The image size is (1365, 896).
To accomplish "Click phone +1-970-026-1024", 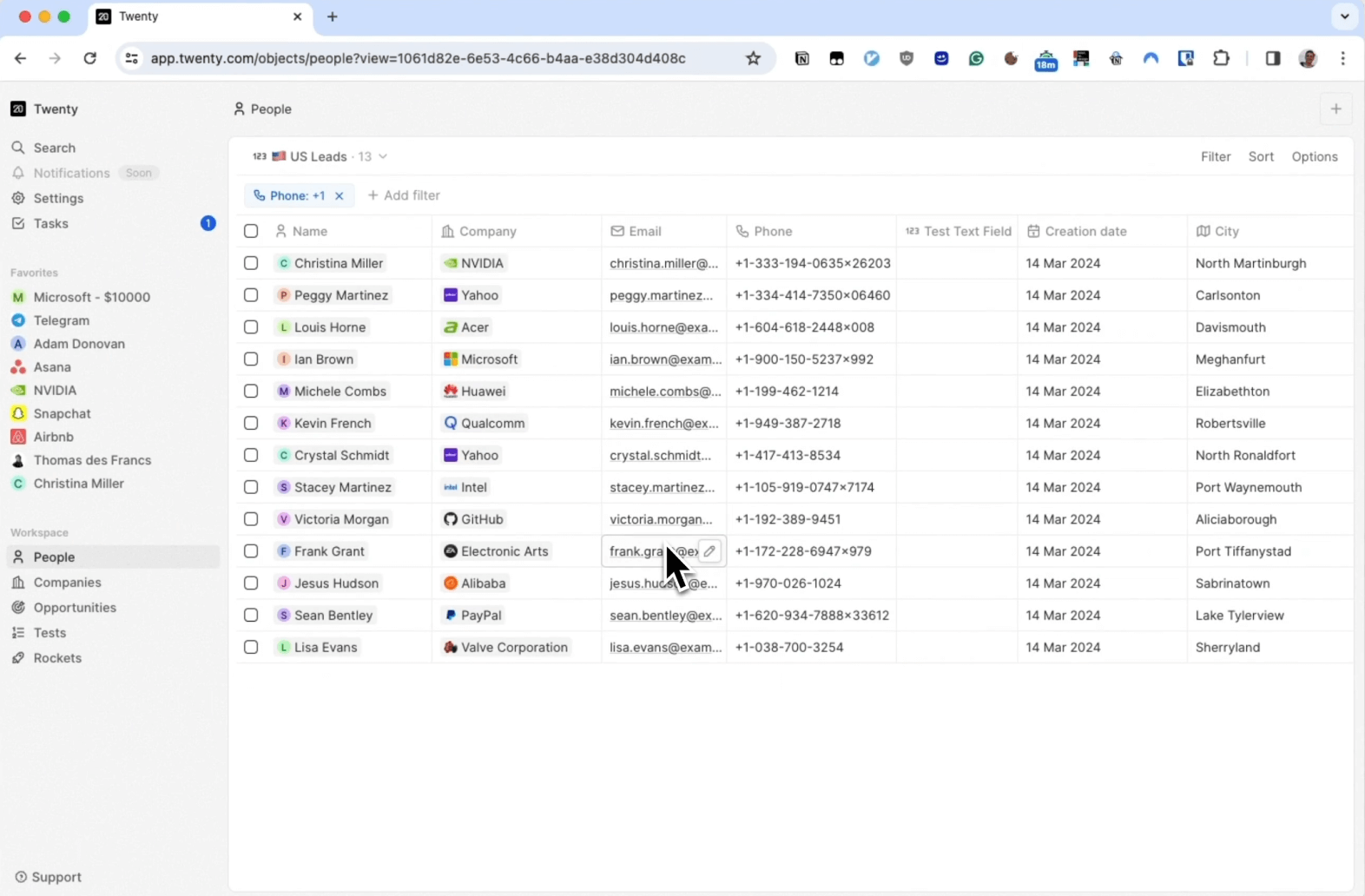I will pyautogui.click(x=788, y=583).
